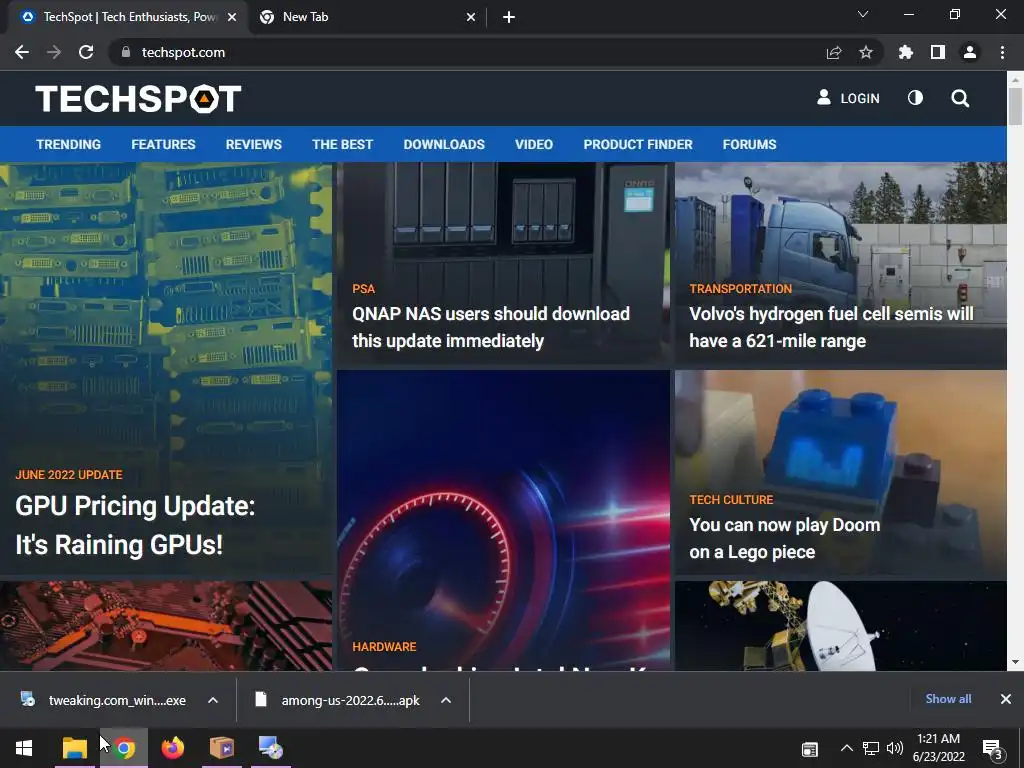
Task: Close the New Tab tab
Action: tap(471, 17)
